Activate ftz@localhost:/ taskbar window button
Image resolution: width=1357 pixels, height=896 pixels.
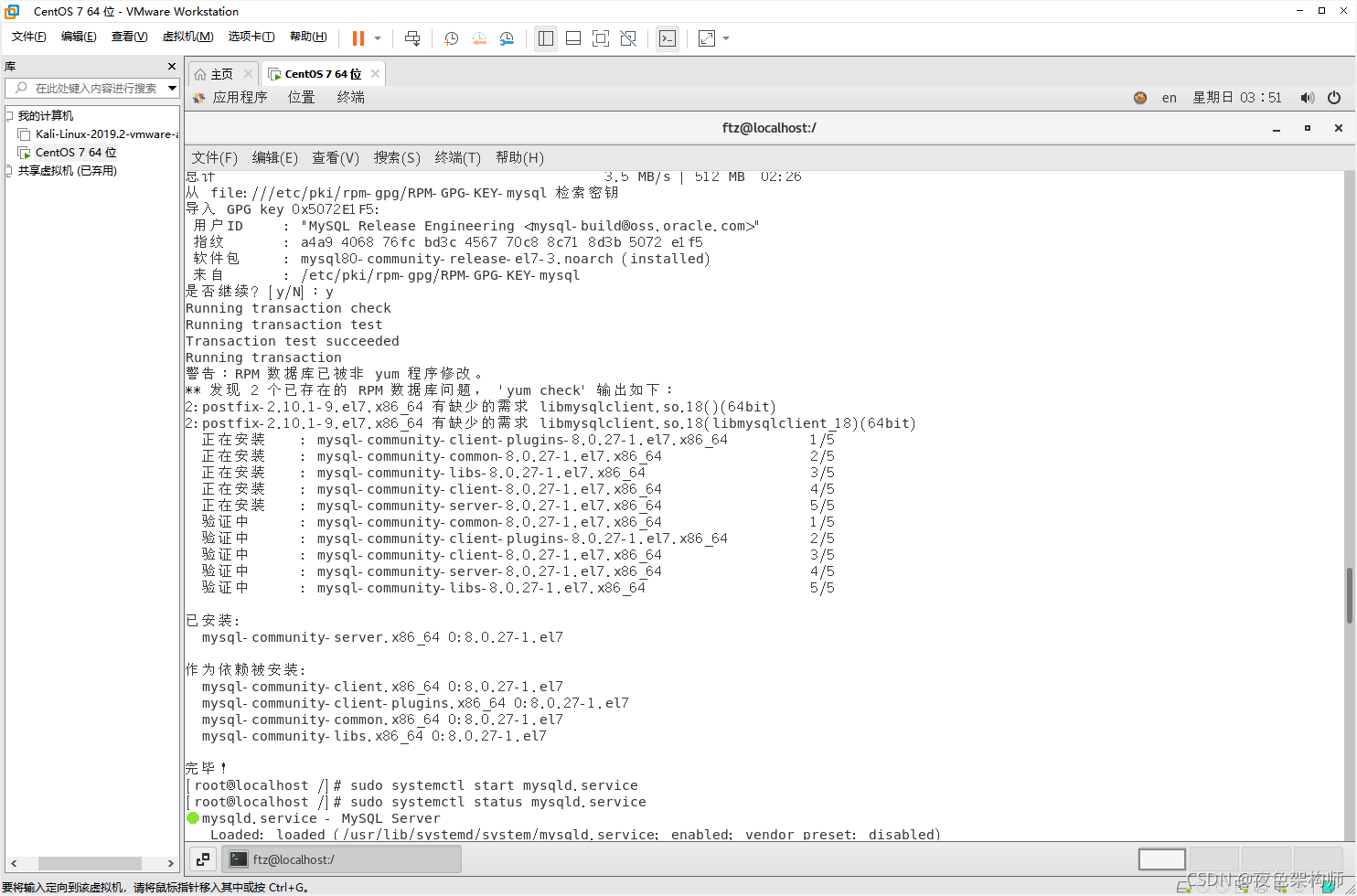click(342, 859)
